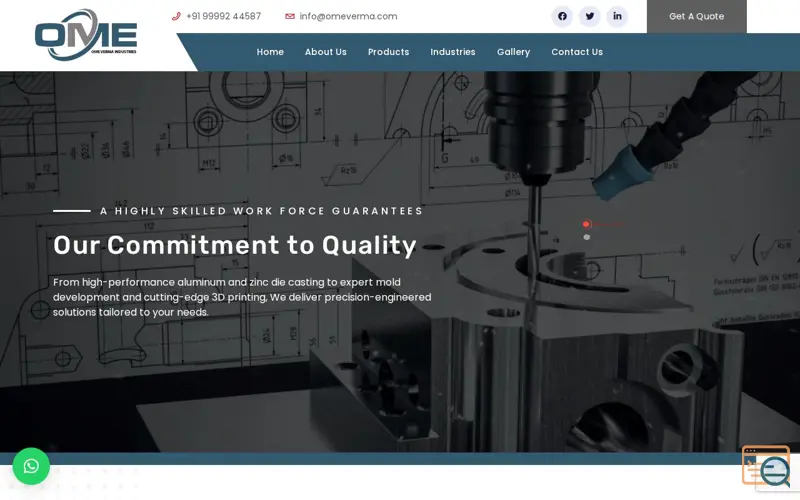The width and height of the screenshot is (800, 500).
Task: Open the Gallery menu item
Action: point(513,52)
